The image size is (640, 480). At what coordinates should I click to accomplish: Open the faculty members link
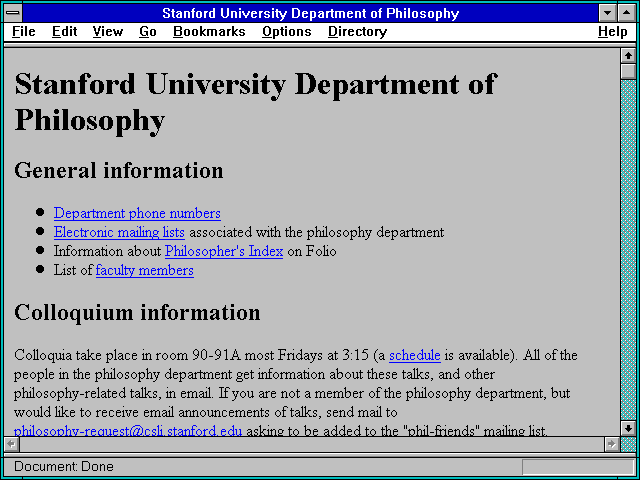click(x=145, y=270)
